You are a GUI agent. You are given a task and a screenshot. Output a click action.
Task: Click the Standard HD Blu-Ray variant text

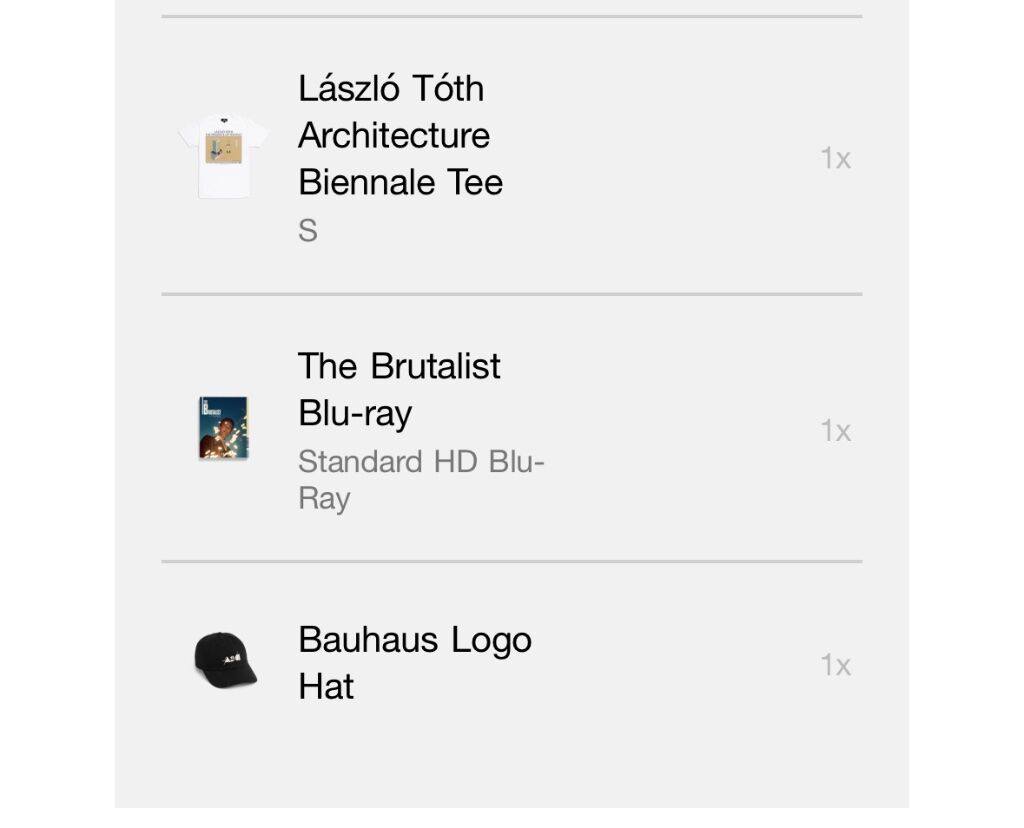tap(421, 480)
